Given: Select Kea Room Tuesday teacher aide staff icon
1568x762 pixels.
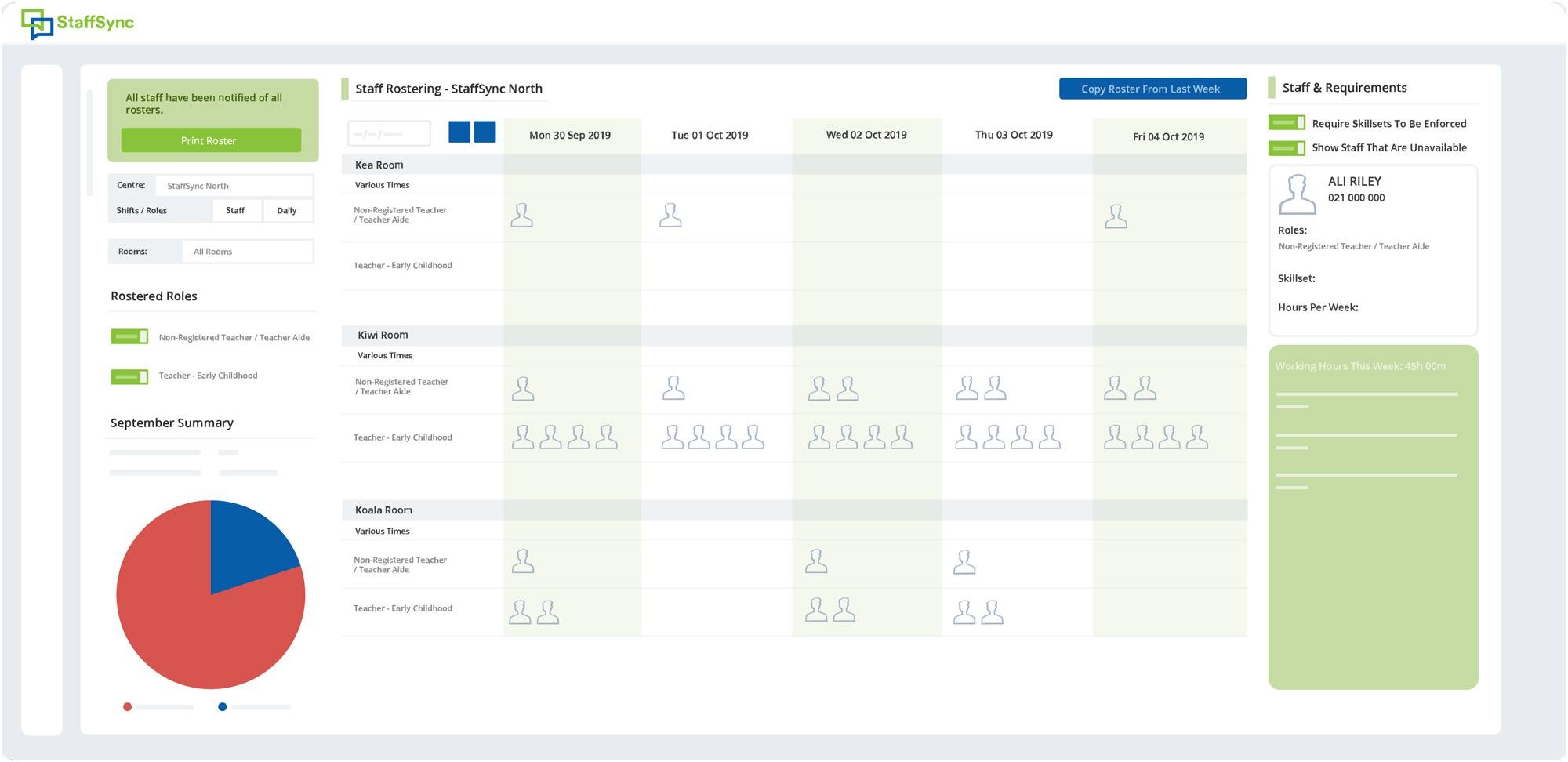Looking at the screenshot, I should (x=670, y=216).
